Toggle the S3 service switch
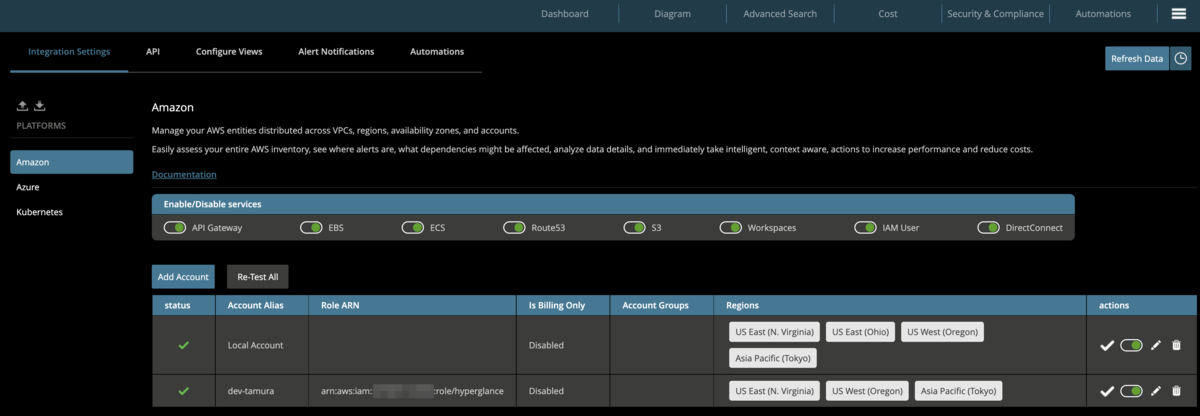The width and height of the screenshot is (1200, 416). point(635,228)
